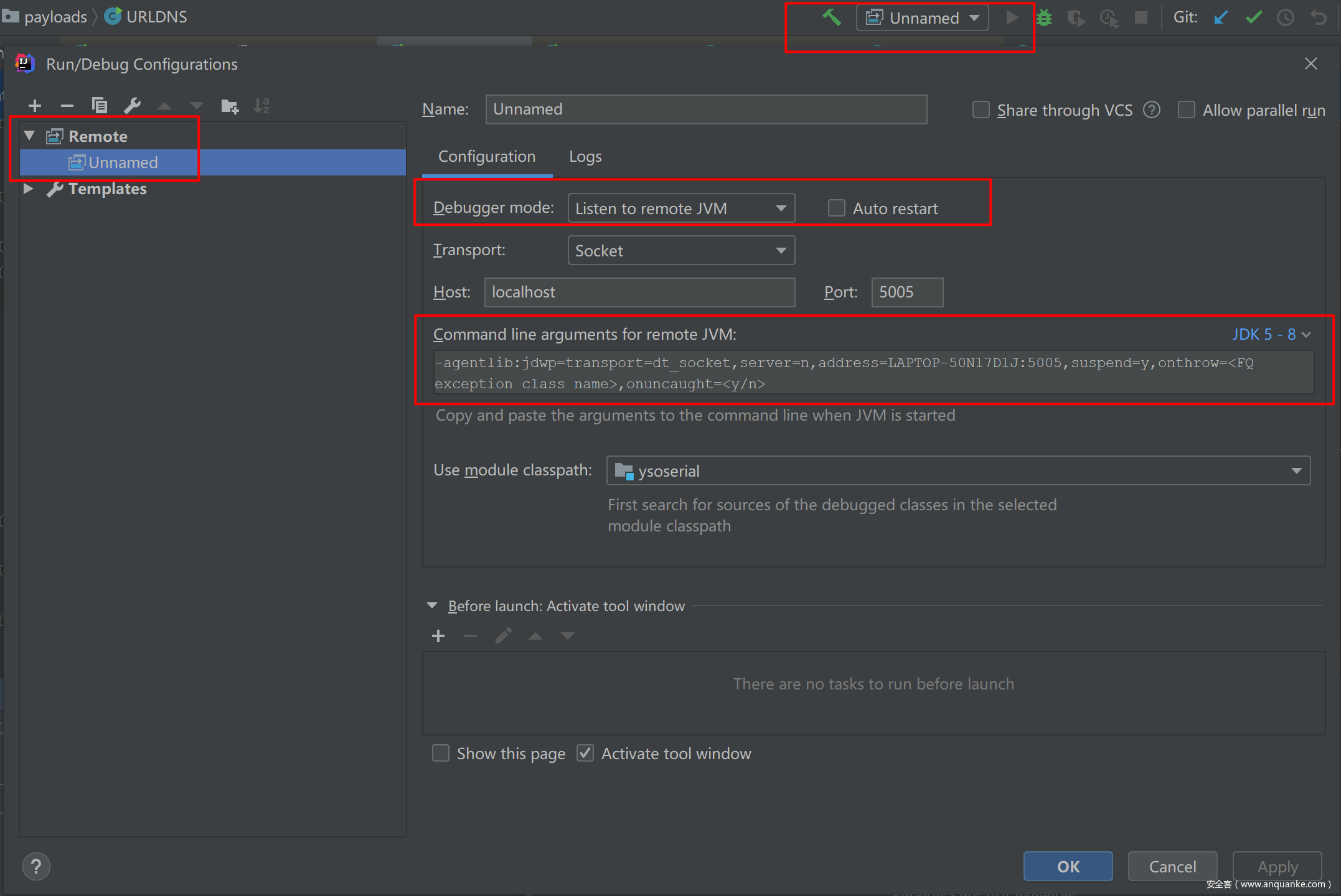Image resolution: width=1341 pixels, height=896 pixels.
Task: Click into the Port input field
Action: point(906,292)
